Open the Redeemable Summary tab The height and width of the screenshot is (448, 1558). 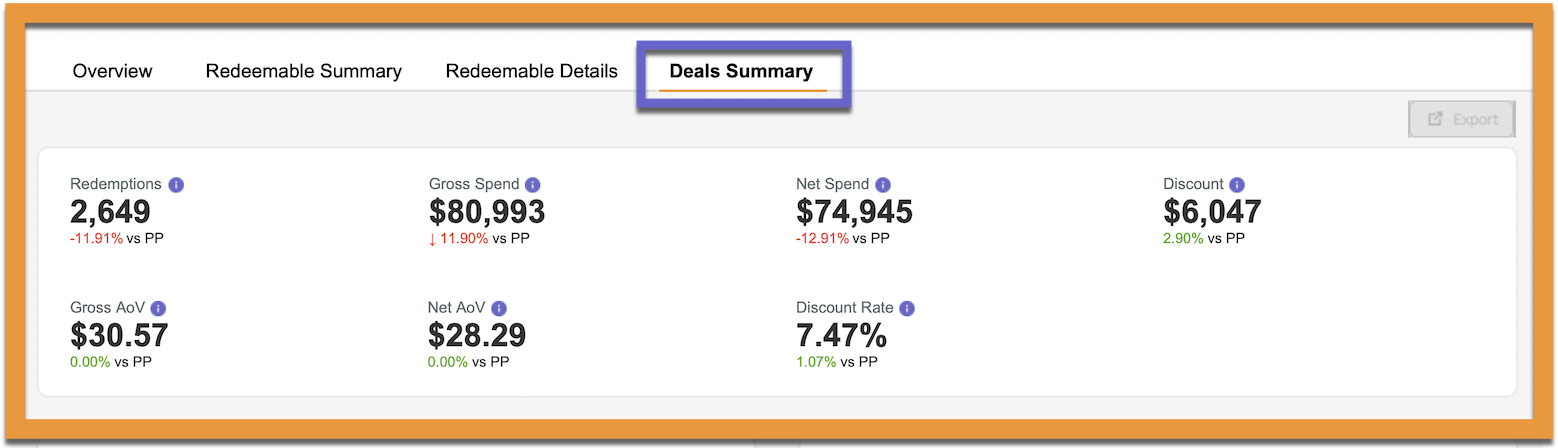point(304,71)
